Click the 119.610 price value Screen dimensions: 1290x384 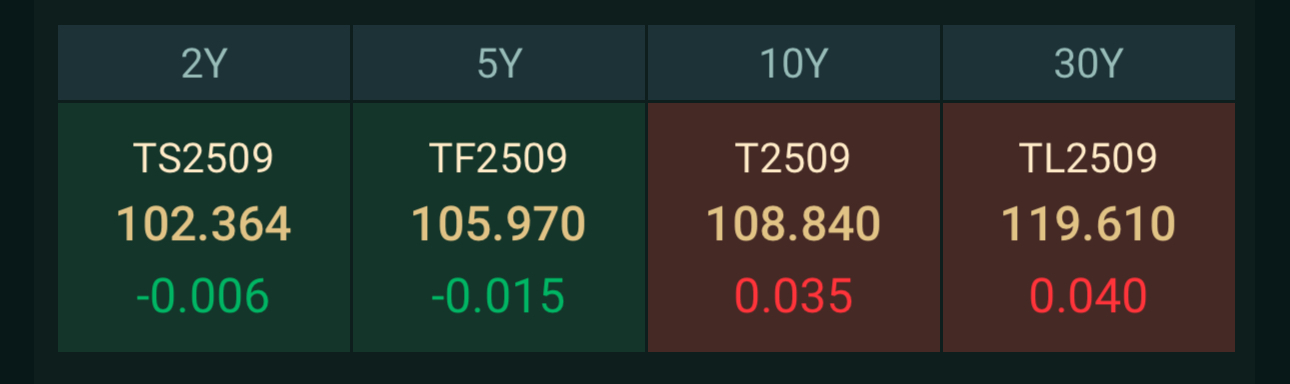[1089, 225]
